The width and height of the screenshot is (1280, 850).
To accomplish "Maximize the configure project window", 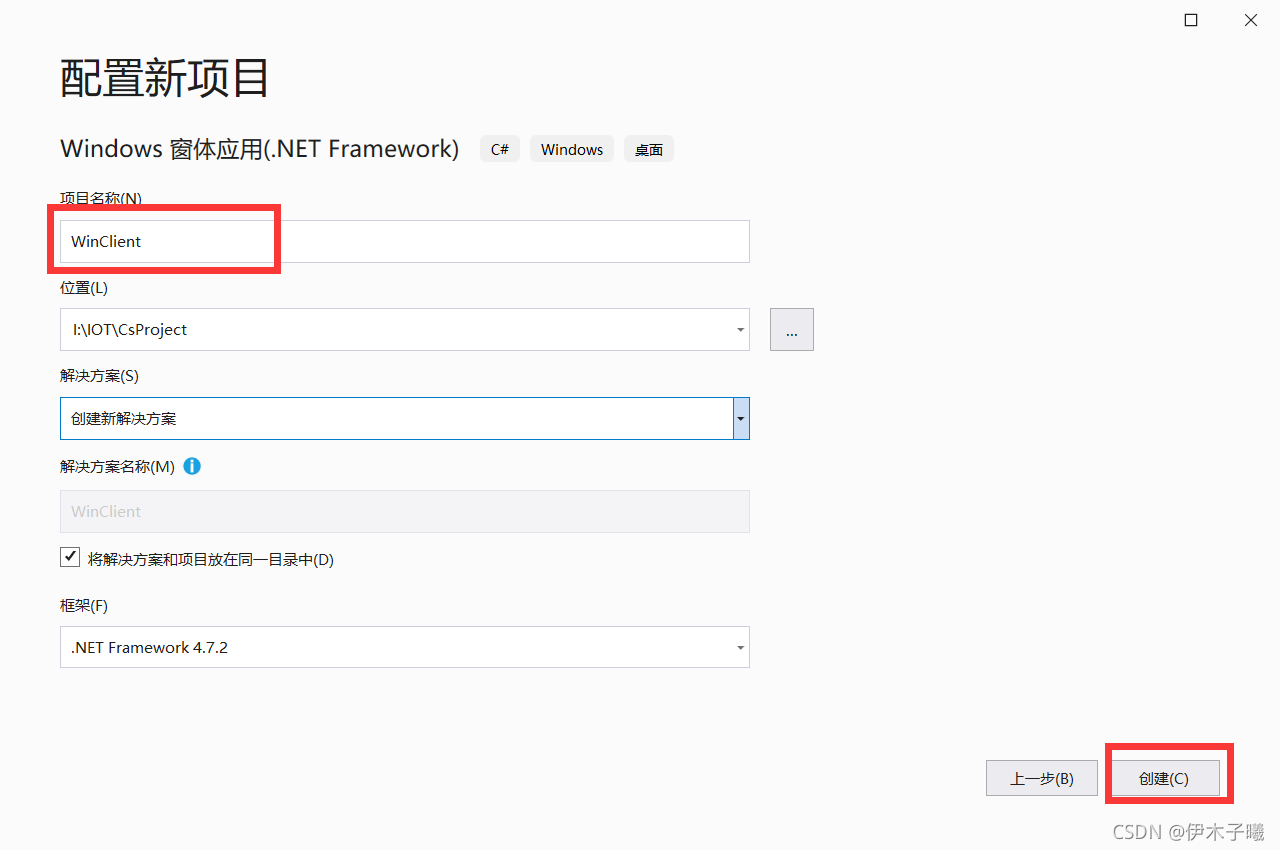I will coord(1191,20).
